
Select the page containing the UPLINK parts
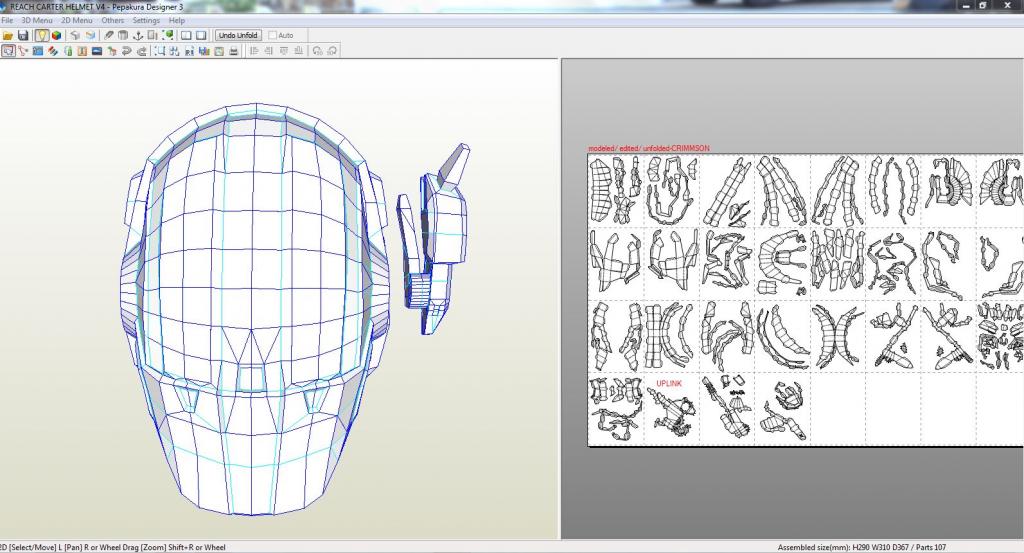672,409
